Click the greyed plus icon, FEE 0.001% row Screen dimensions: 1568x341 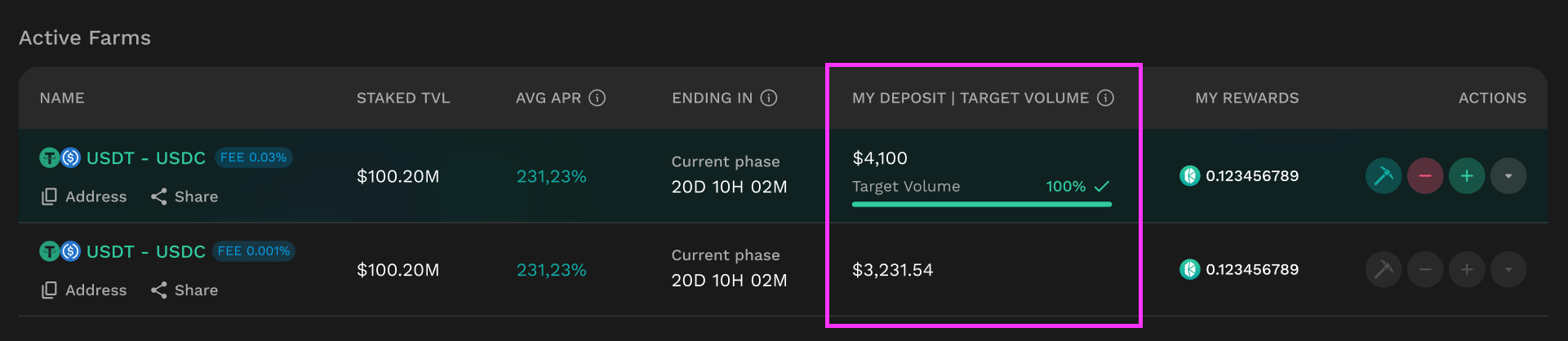pyautogui.click(x=1467, y=269)
